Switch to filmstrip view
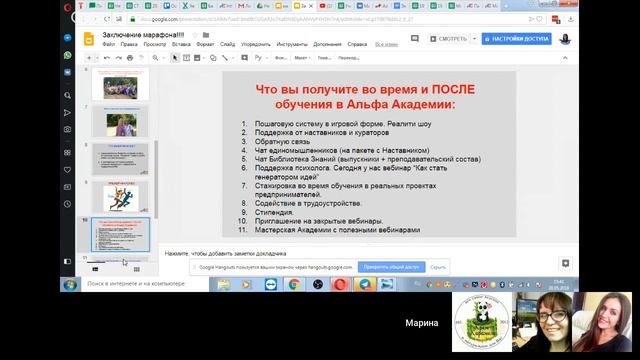Image resolution: width=640 pixels, height=360 pixels. 95,269
